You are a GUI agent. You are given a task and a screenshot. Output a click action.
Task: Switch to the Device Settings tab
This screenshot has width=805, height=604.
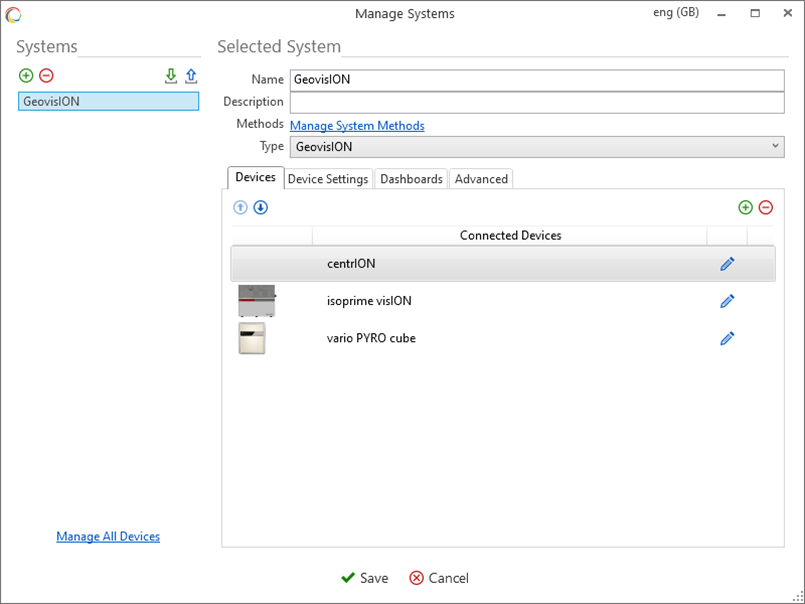pos(329,179)
